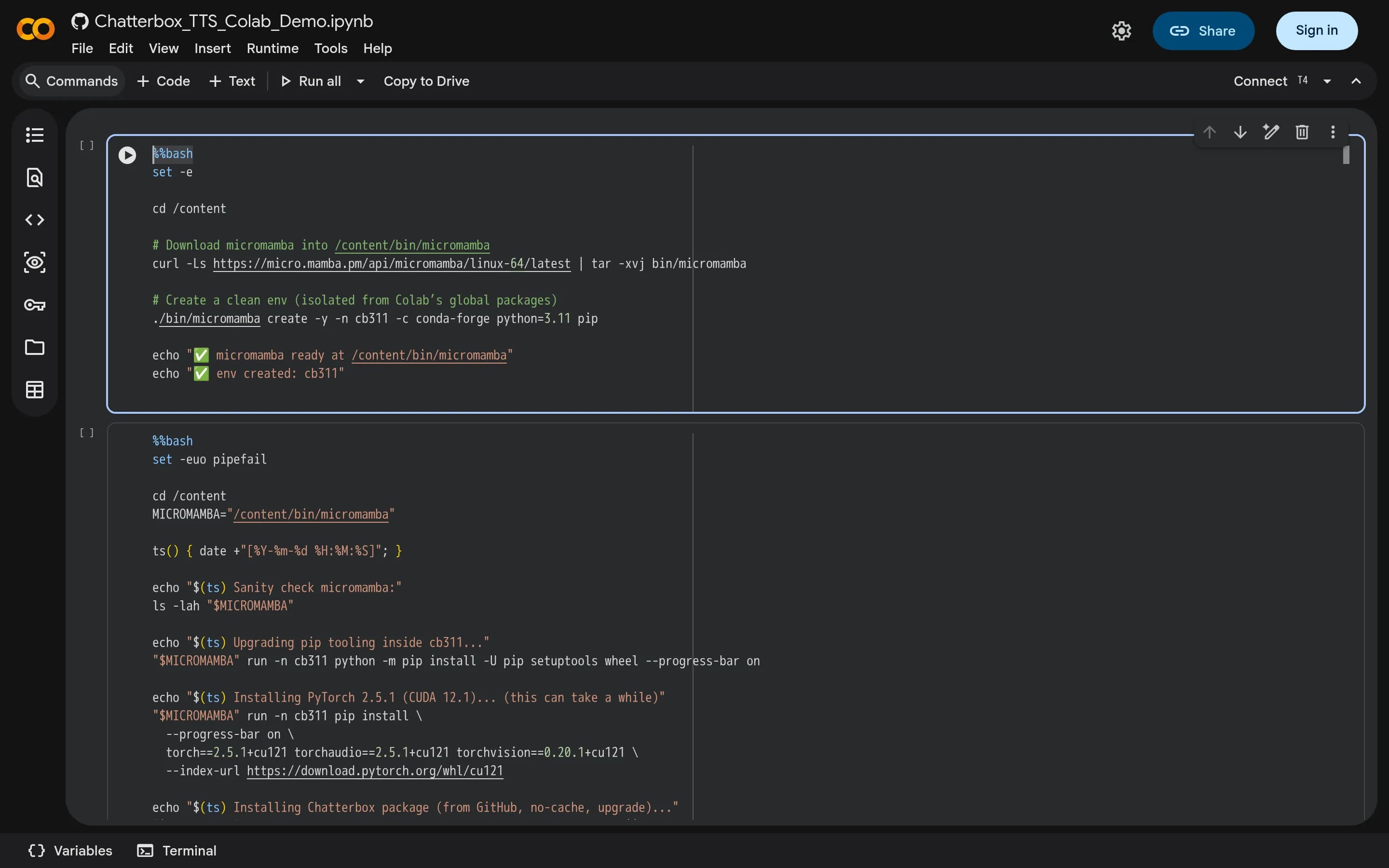This screenshot has height=868, width=1389.
Task: Click the "env created: cb311" echo line
Action: pyautogui.click(x=248, y=374)
